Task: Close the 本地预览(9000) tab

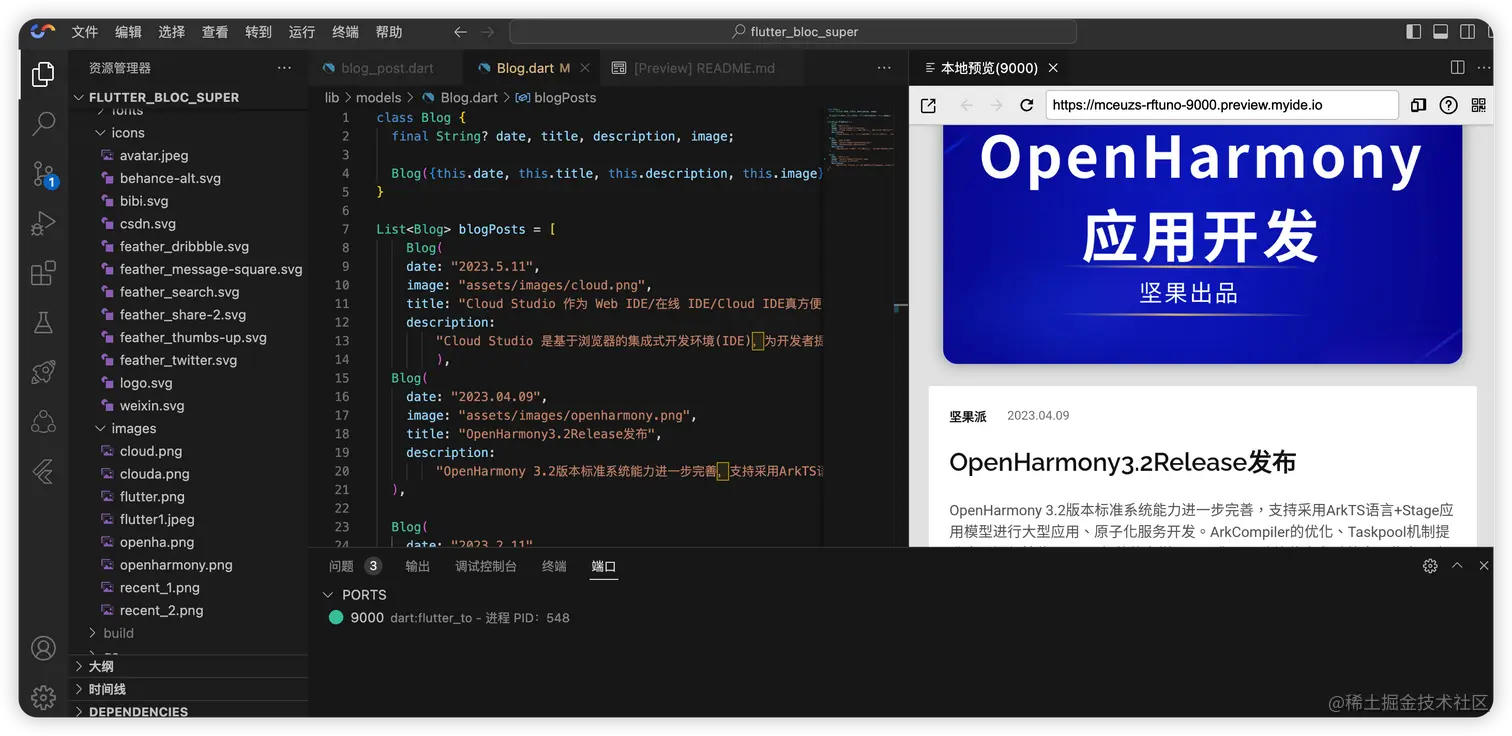Action: (1053, 68)
